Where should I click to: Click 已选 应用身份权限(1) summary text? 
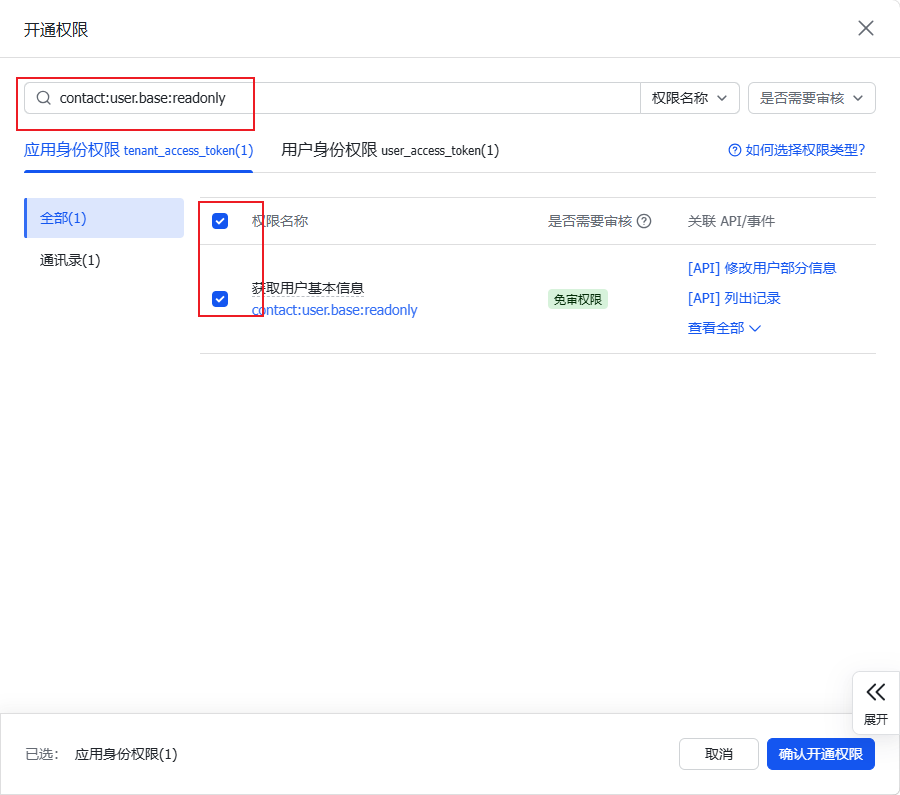point(101,754)
